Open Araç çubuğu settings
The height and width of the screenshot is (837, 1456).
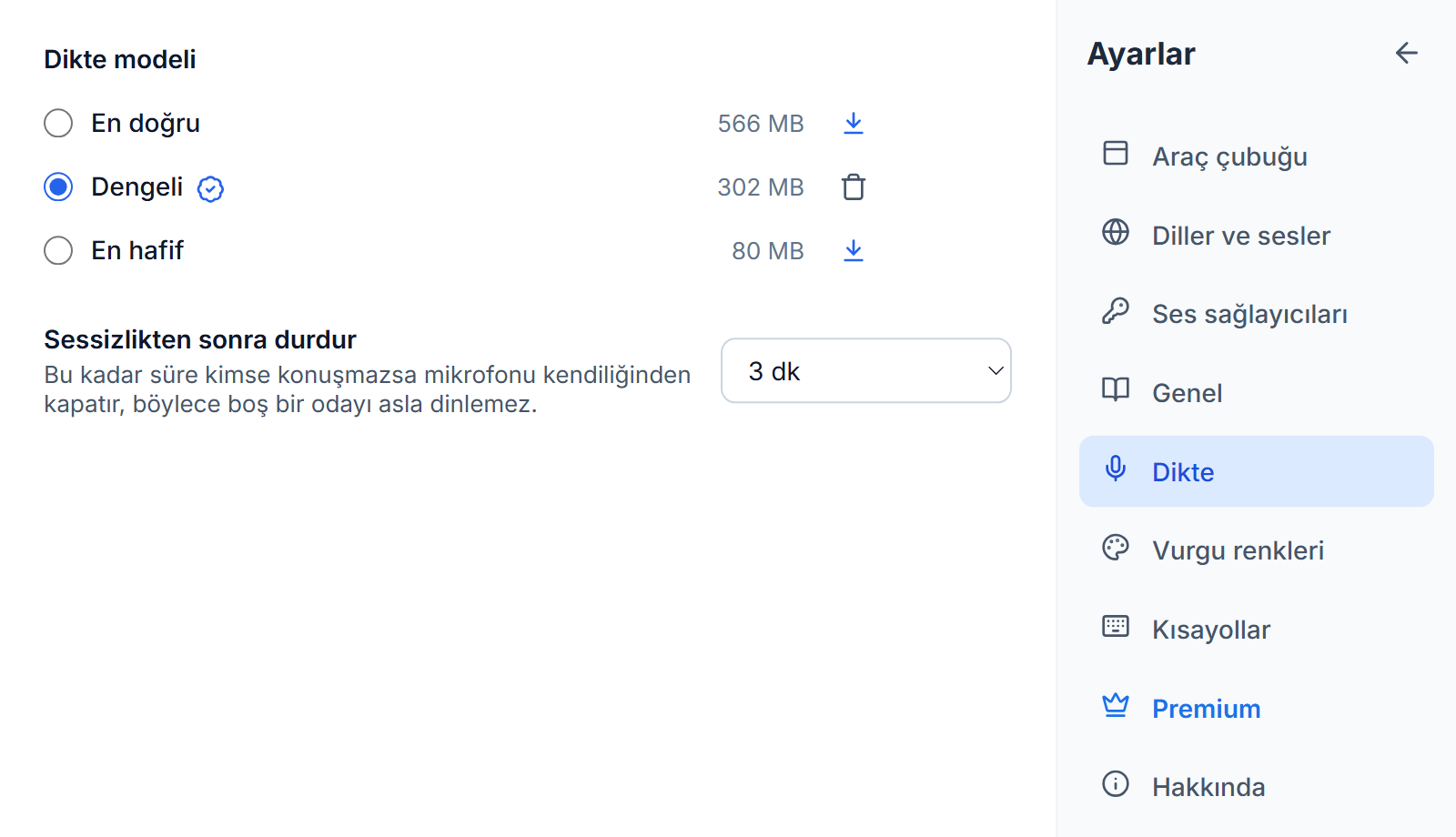[1256, 156]
